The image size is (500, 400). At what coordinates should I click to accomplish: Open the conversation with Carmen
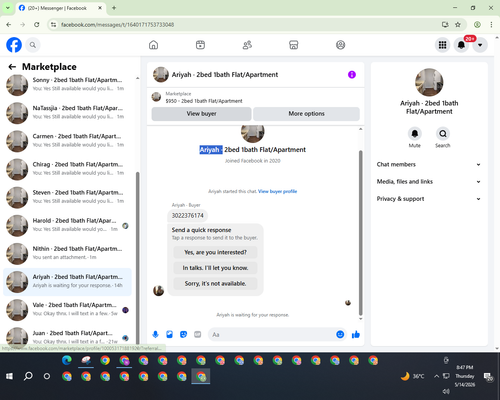pyautogui.click(x=67, y=141)
